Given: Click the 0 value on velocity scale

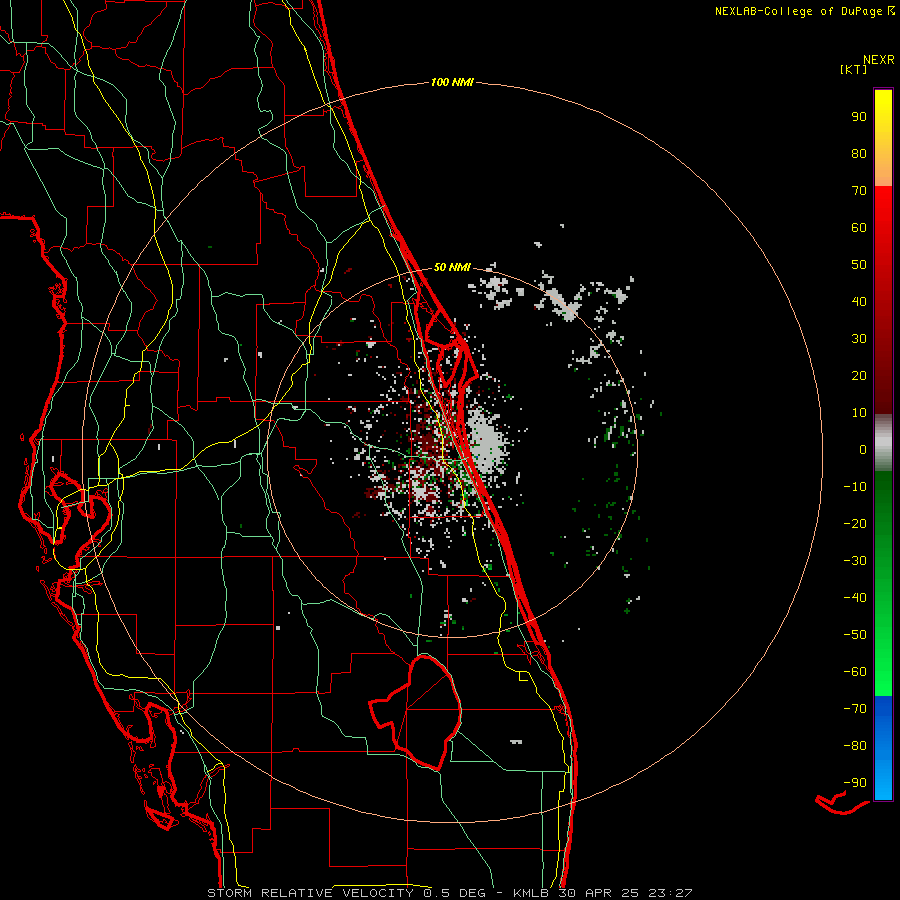Looking at the screenshot, I should click(x=863, y=449).
